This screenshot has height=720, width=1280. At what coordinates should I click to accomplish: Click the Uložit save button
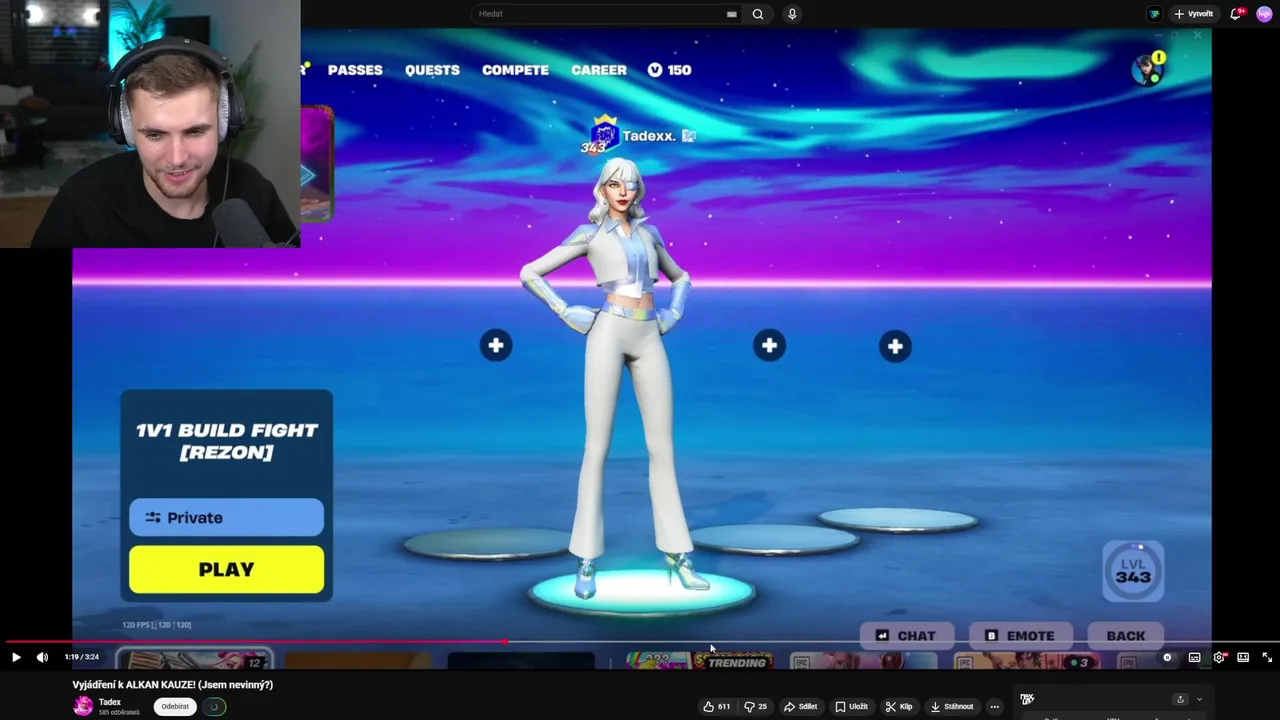tap(851, 707)
